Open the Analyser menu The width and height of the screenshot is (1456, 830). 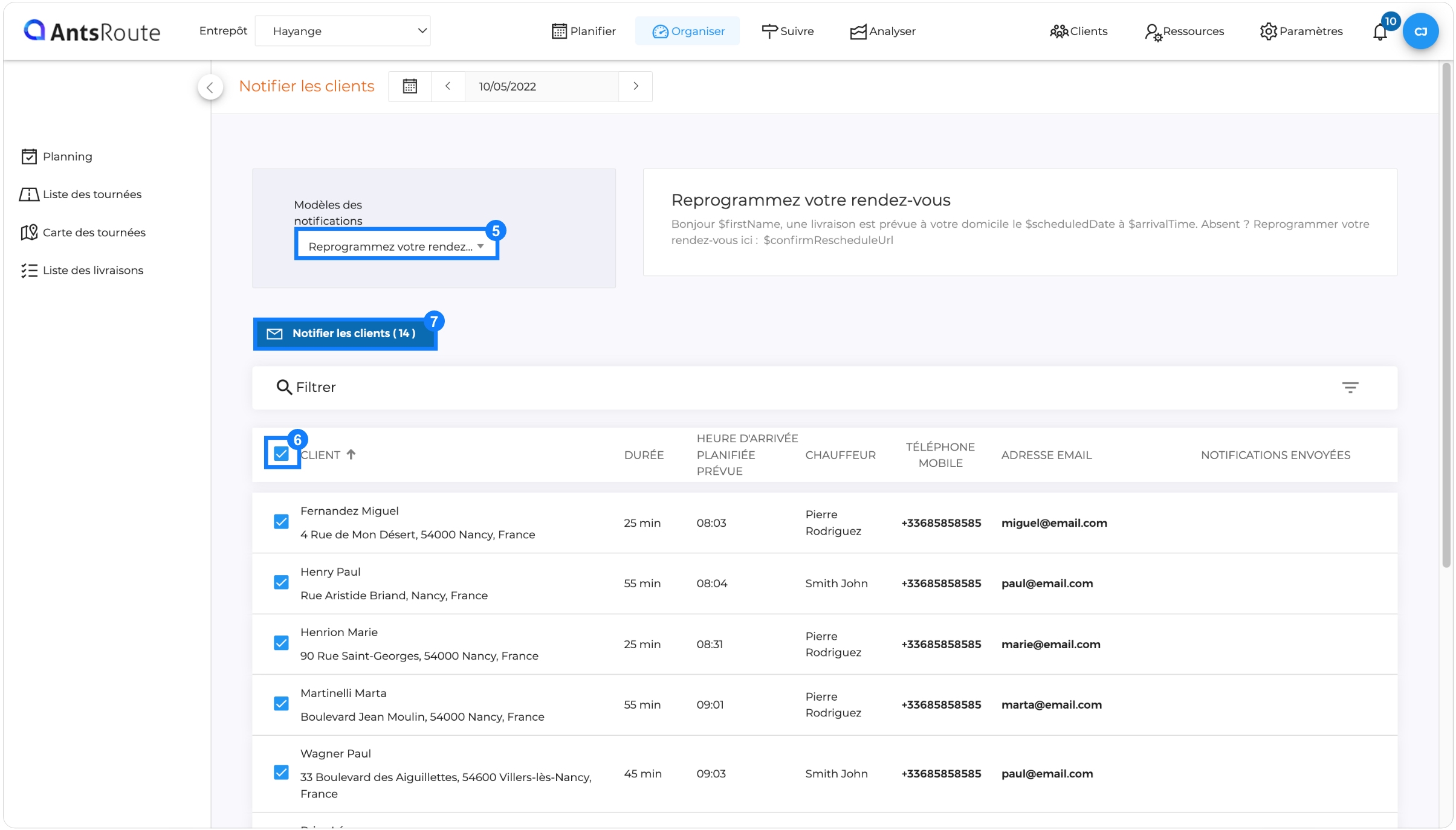pyautogui.click(x=882, y=31)
